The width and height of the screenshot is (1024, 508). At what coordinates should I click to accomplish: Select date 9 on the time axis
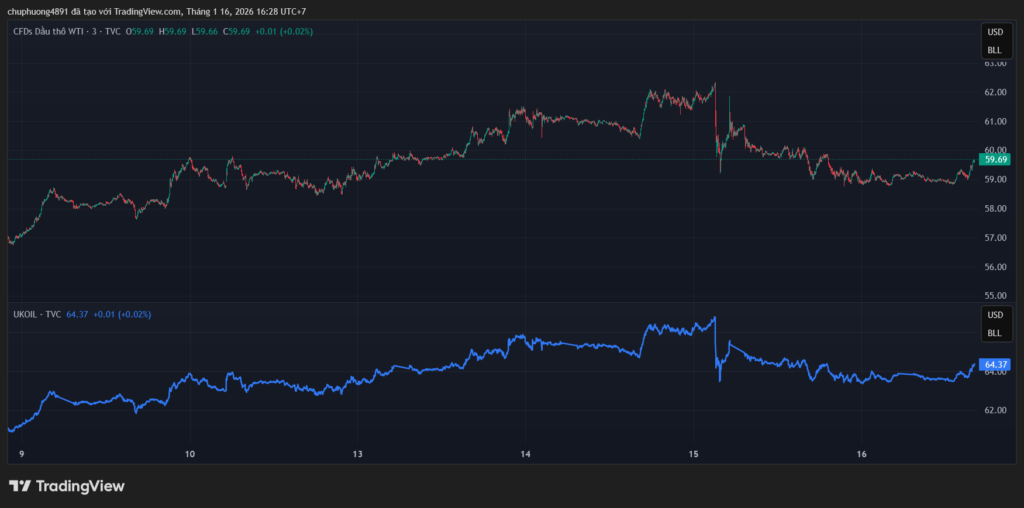click(21, 454)
